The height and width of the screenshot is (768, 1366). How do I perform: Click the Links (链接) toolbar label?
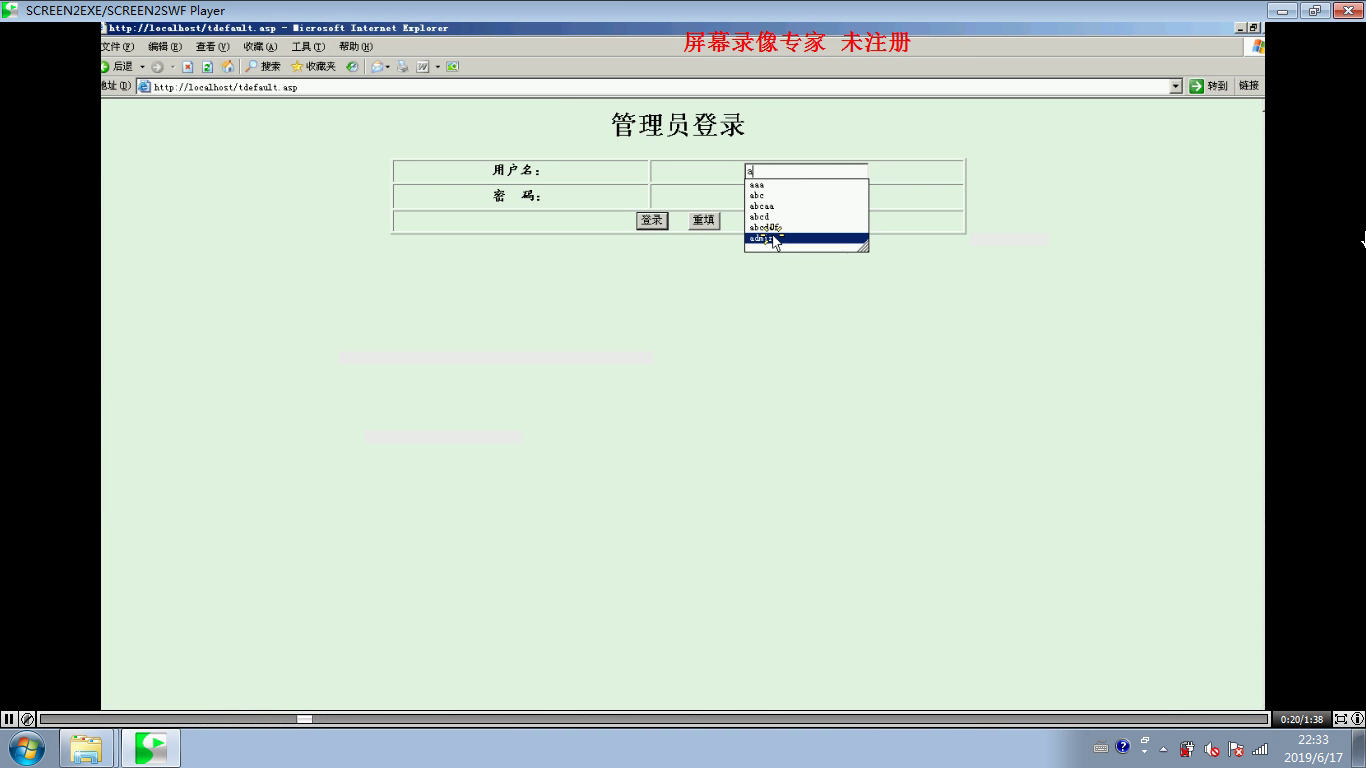1249,86
